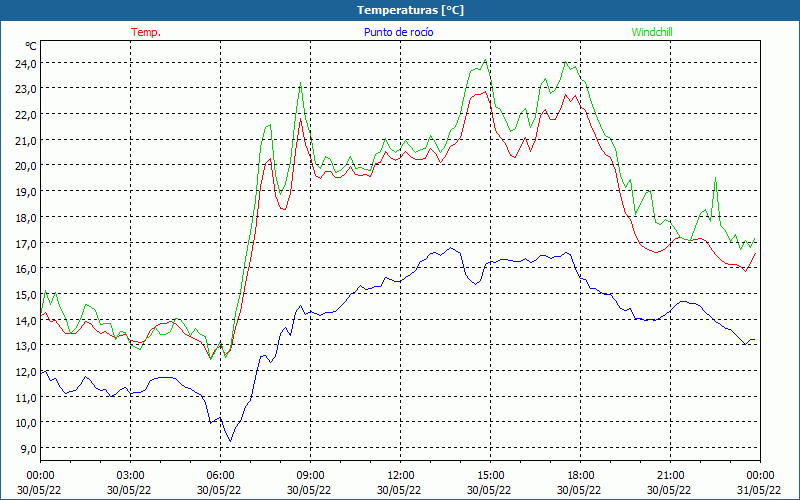Click the '14,0' y-axis value
800x500 pixels.
click(x=26, y=320)
